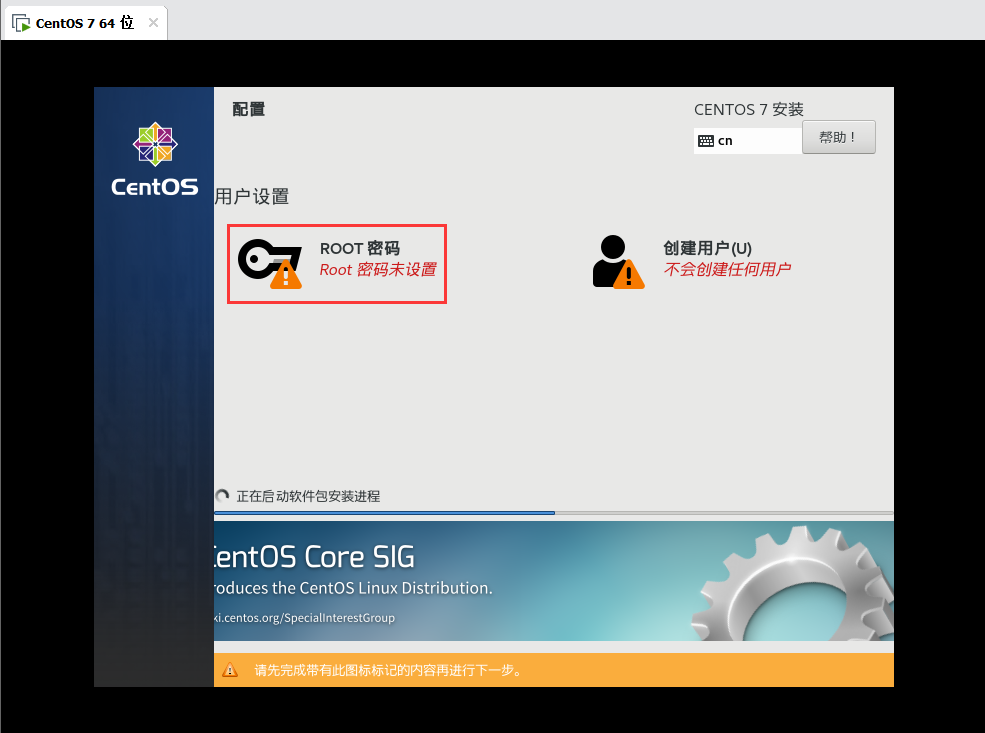Click the CentOS wordmark in sidebar
This screenshot has height=733, width=985.
tap(155, 187)
